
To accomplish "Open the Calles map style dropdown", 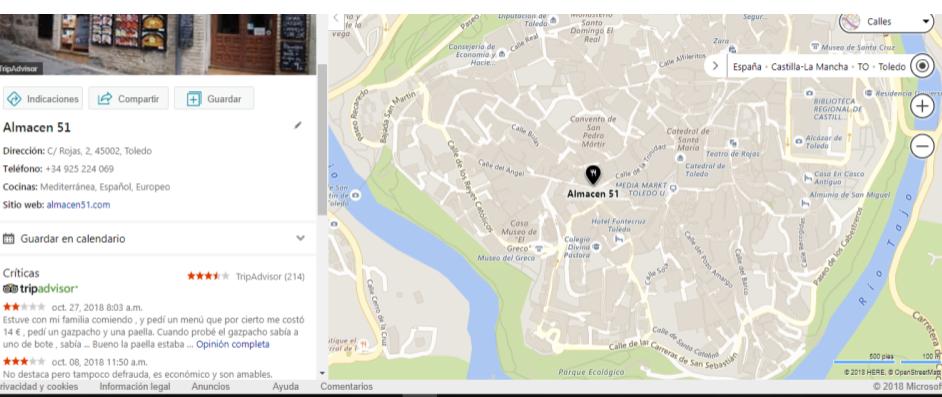I will [886, 22].
